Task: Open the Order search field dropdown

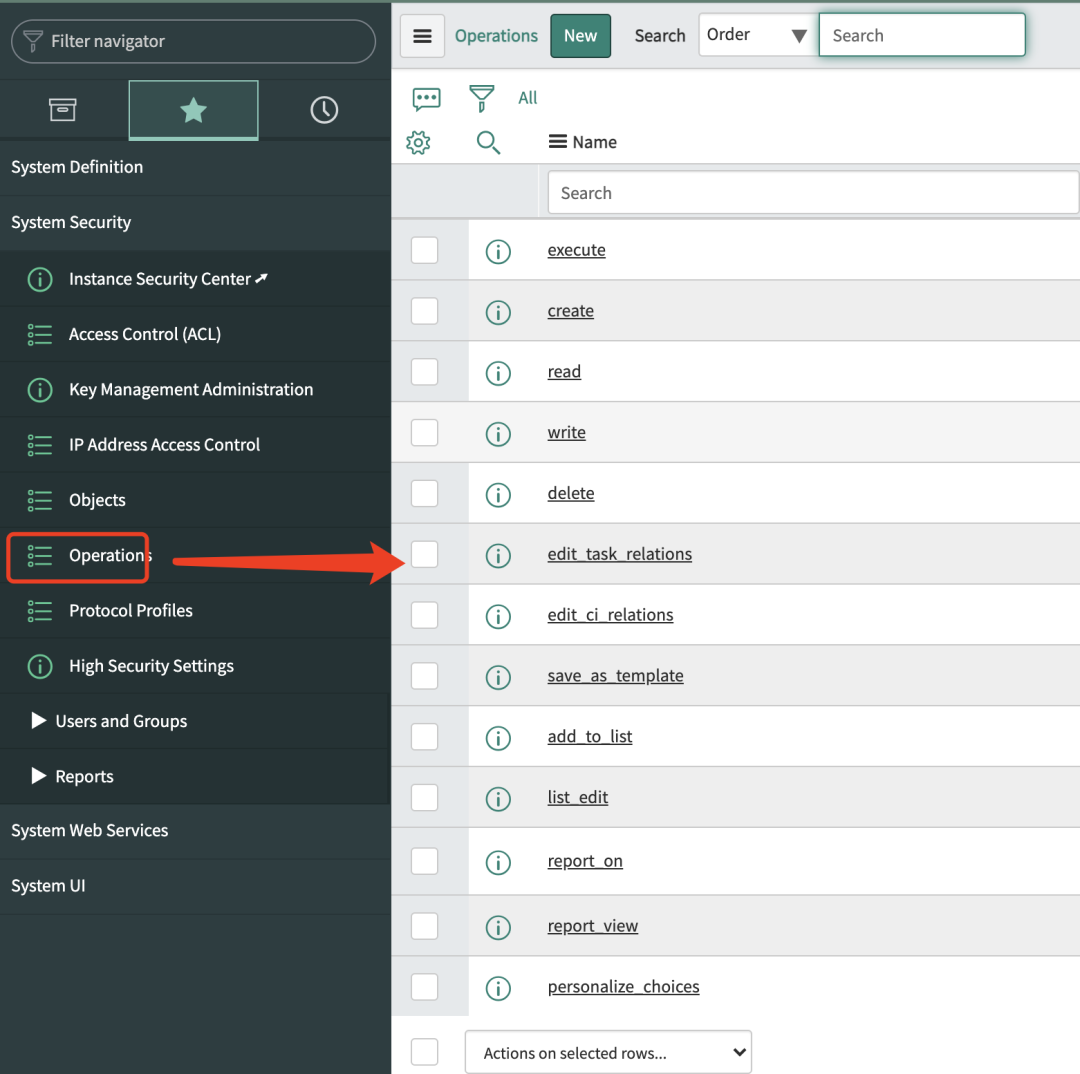Action: pos(757,35)
